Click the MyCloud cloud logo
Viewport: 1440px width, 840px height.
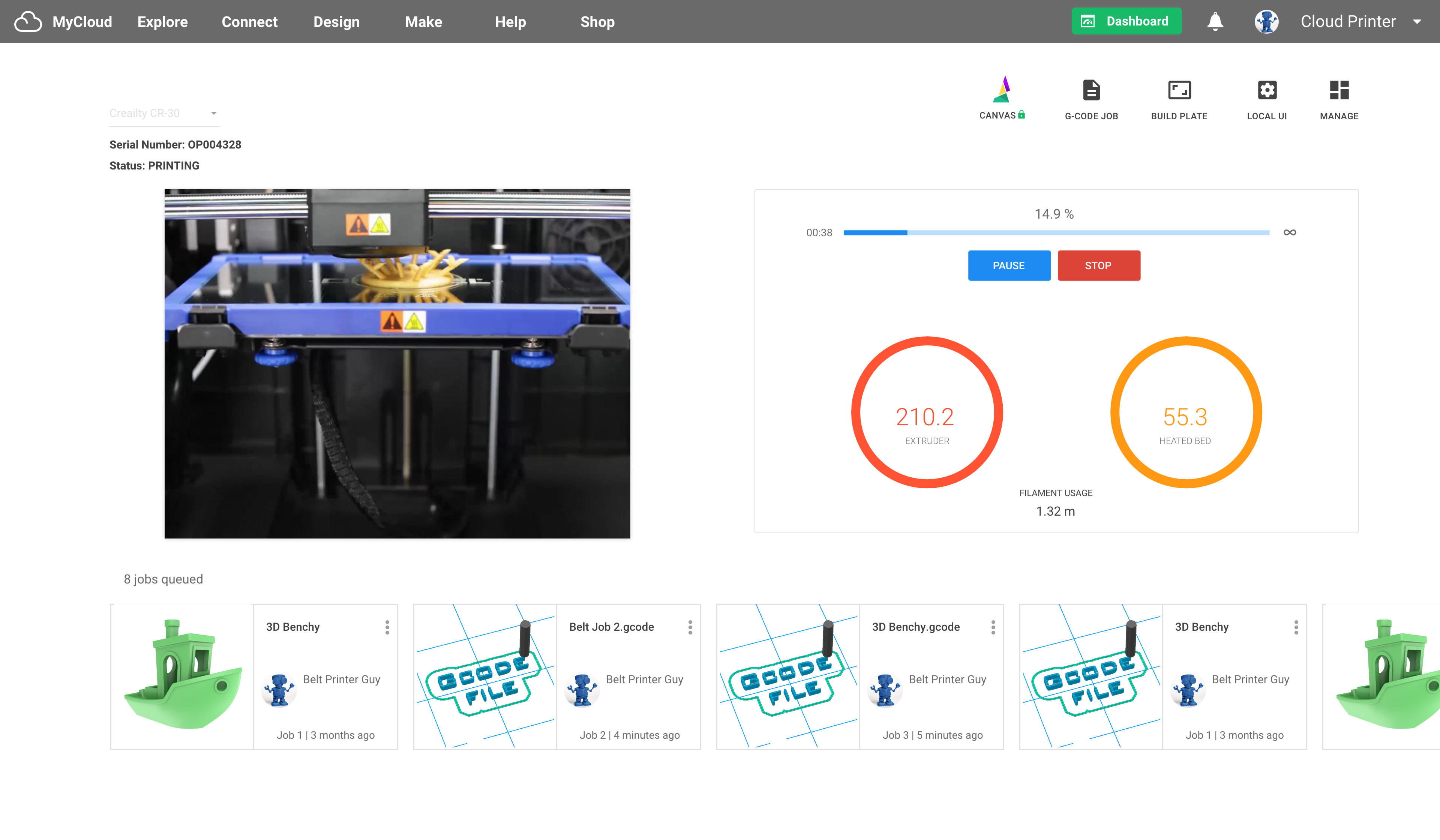(28, 22)
